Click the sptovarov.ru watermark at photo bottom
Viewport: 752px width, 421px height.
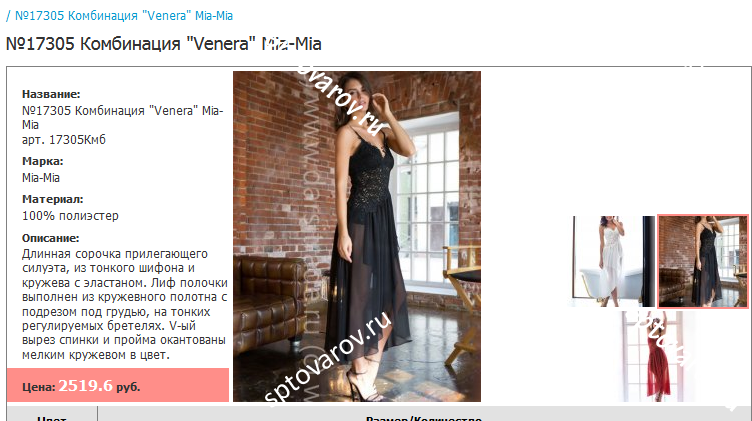click(328, 358)
